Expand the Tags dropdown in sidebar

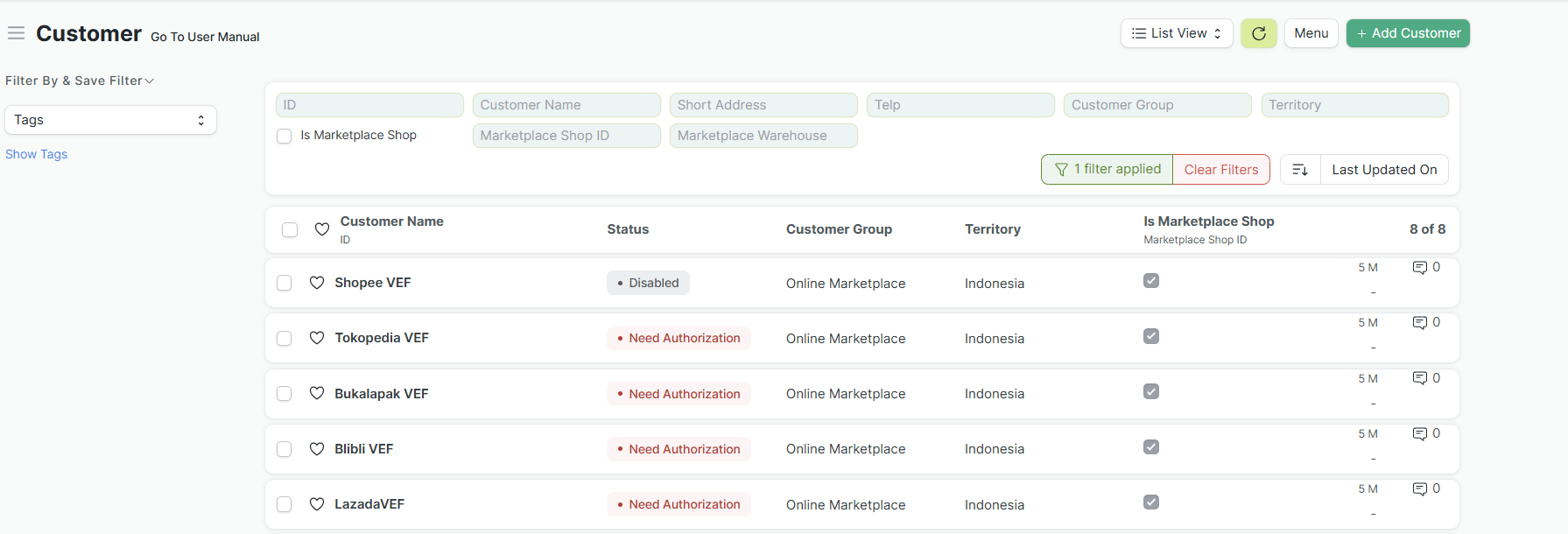[x=110, y=120]
